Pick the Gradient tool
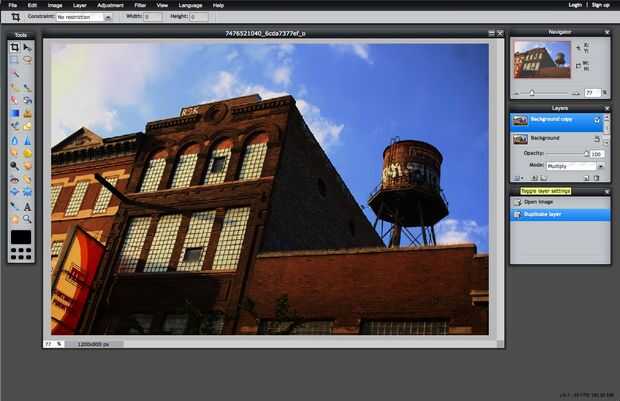620x401 pixels. click(15, 113)
